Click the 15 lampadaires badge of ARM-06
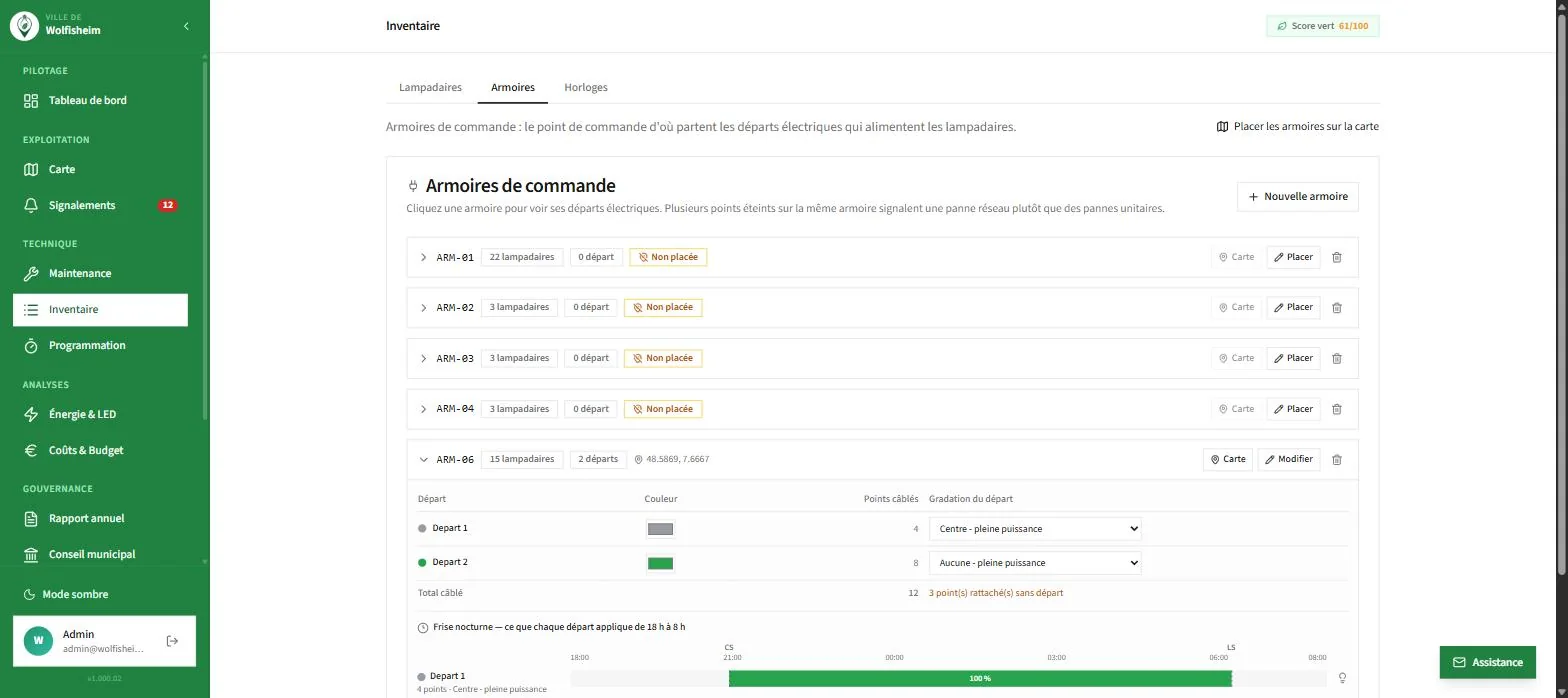This screenshot has height=698, width=1568. 522,460
